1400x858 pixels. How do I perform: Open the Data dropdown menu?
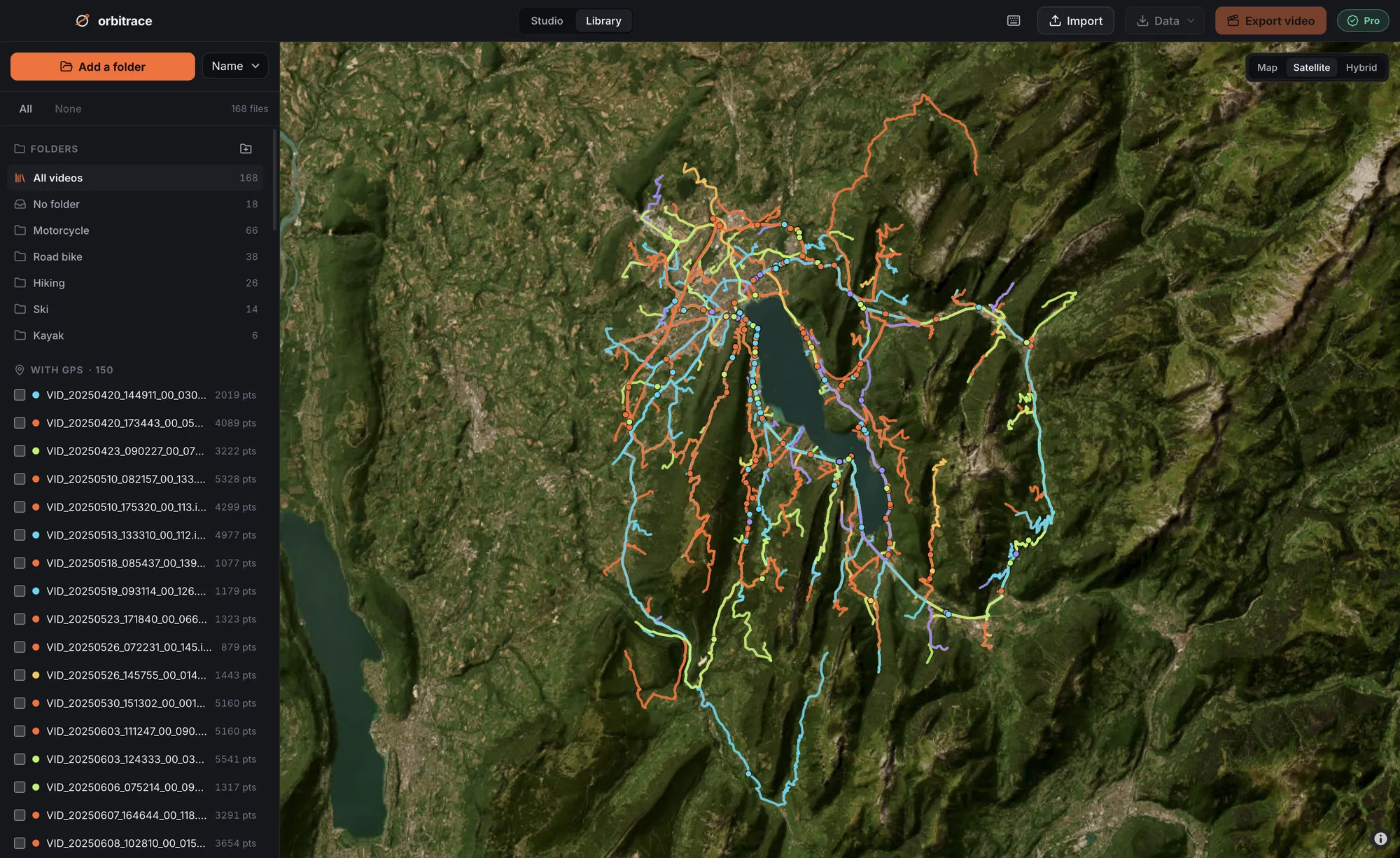pyautogui.click(x=1164, y=21)
